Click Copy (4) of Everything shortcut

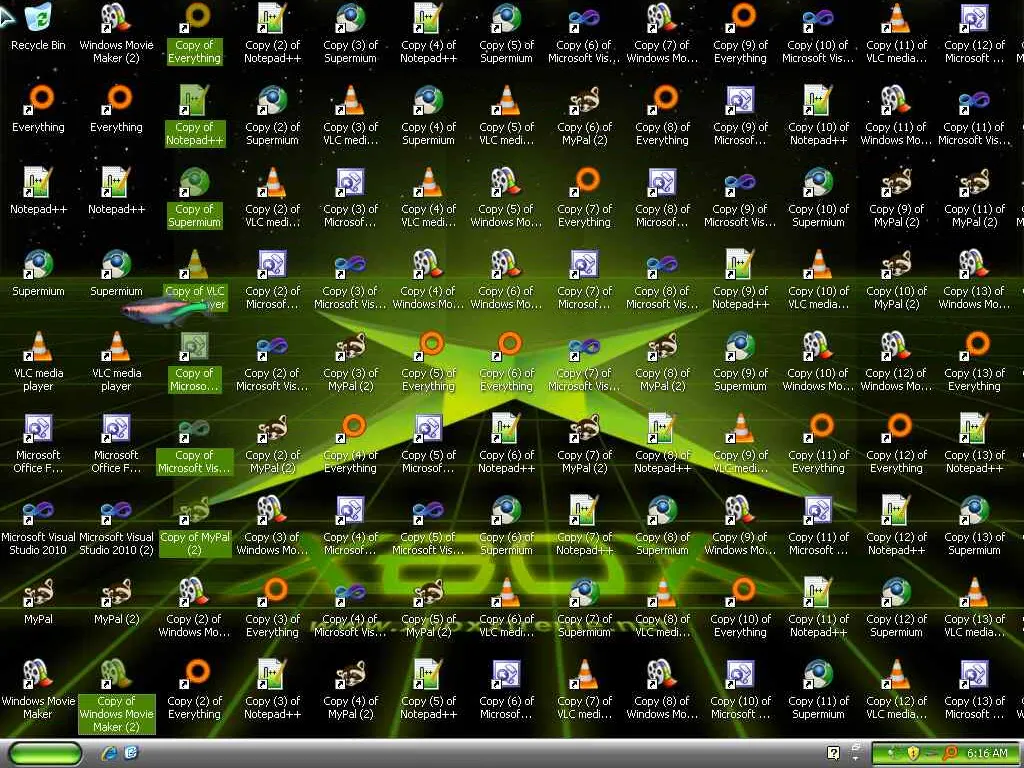[350, 443]
